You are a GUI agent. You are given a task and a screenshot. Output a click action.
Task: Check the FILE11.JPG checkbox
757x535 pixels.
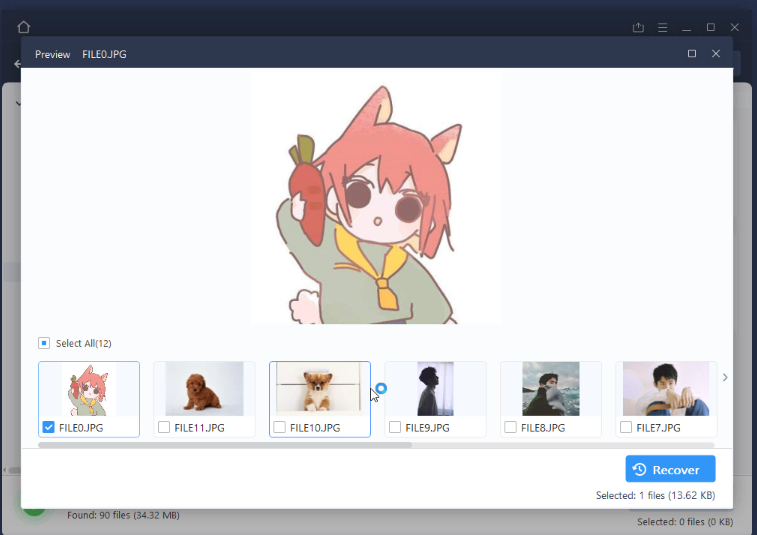click(x=164, y=427)
